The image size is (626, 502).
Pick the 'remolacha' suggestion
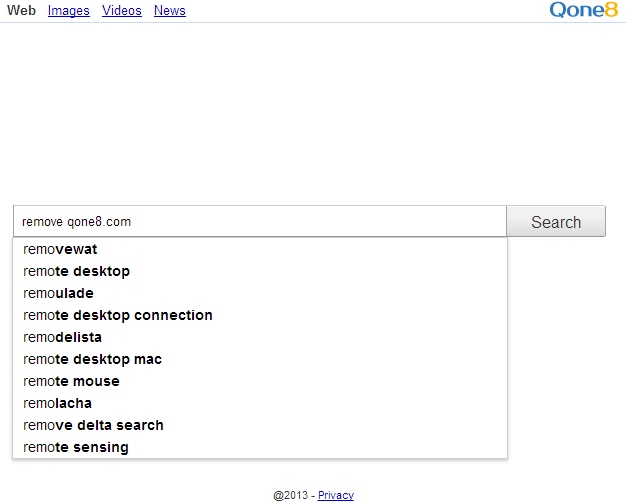tap(57, 403)
